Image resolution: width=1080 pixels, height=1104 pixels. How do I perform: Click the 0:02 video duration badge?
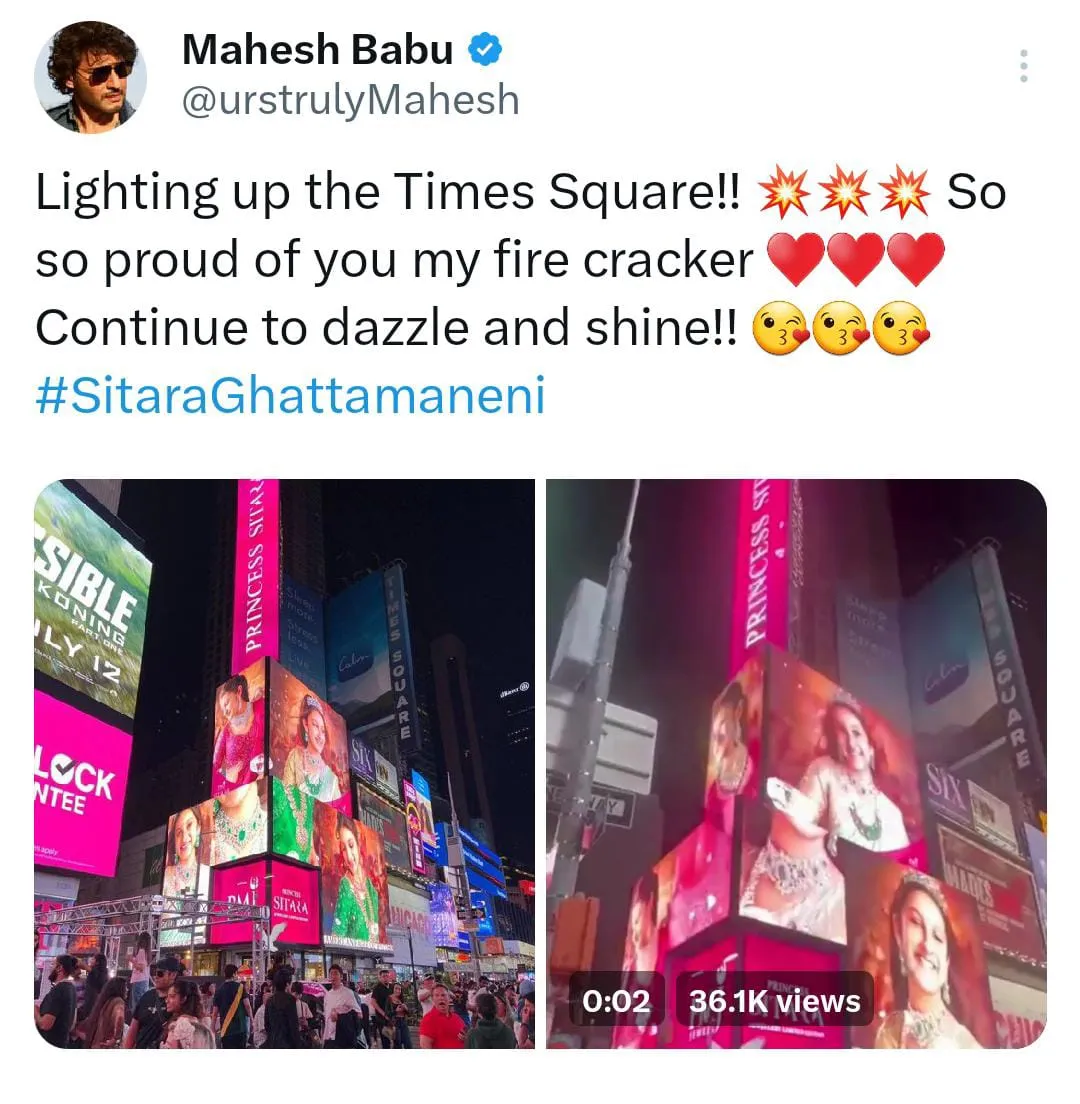coord(616,1000)
